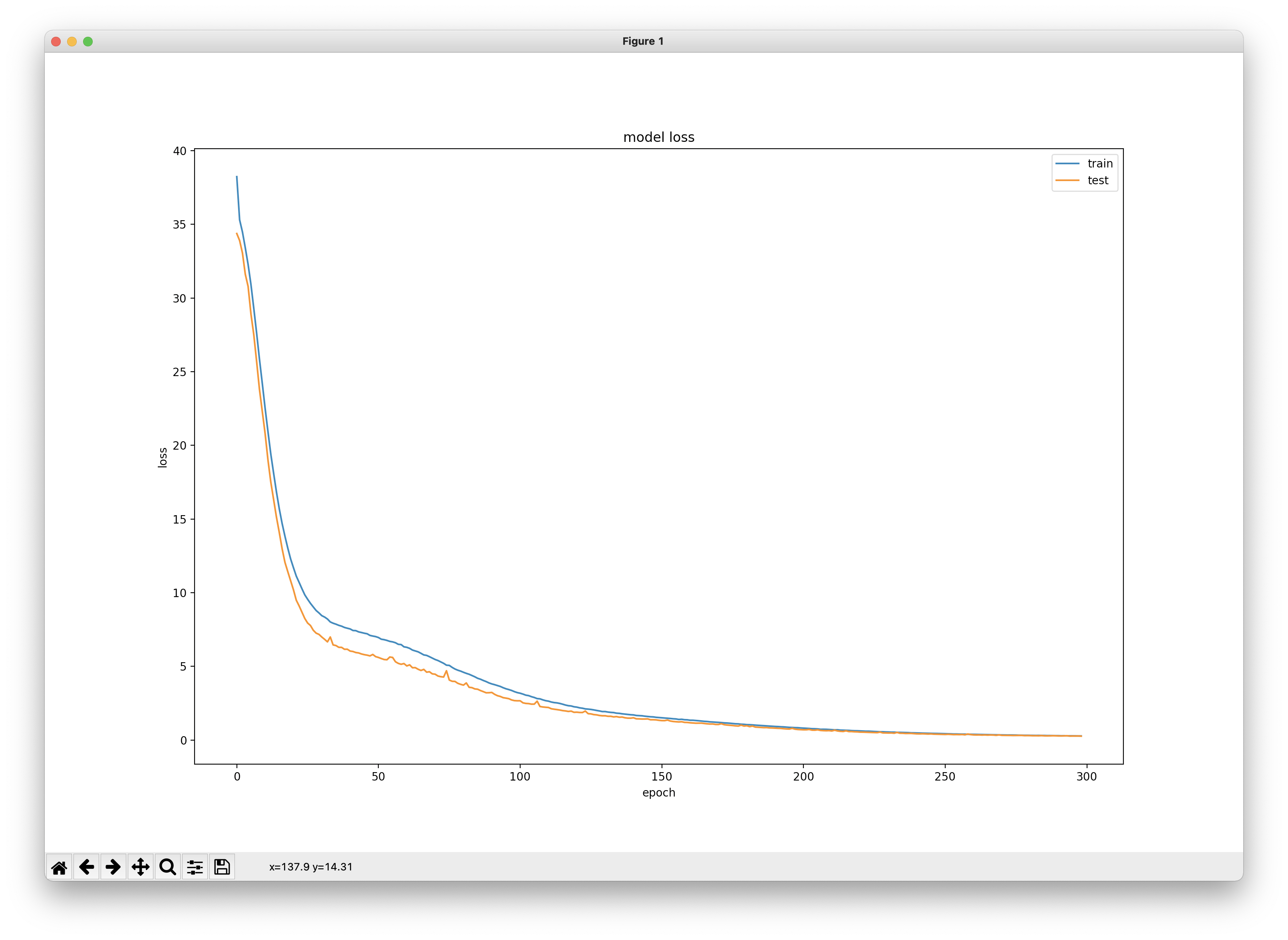
Task: Activate the Pan axes tool
Action: point(141,867)
